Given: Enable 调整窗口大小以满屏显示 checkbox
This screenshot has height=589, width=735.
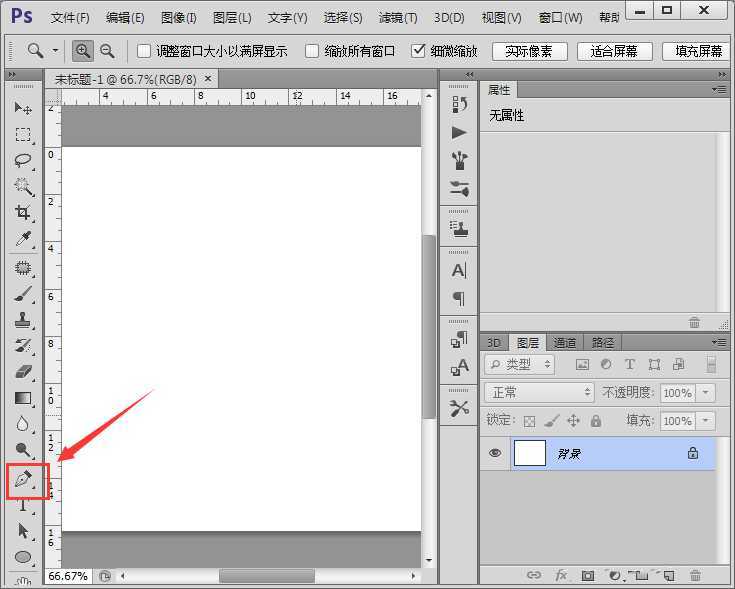Looking at the screenshot, I should click(144, 51).
